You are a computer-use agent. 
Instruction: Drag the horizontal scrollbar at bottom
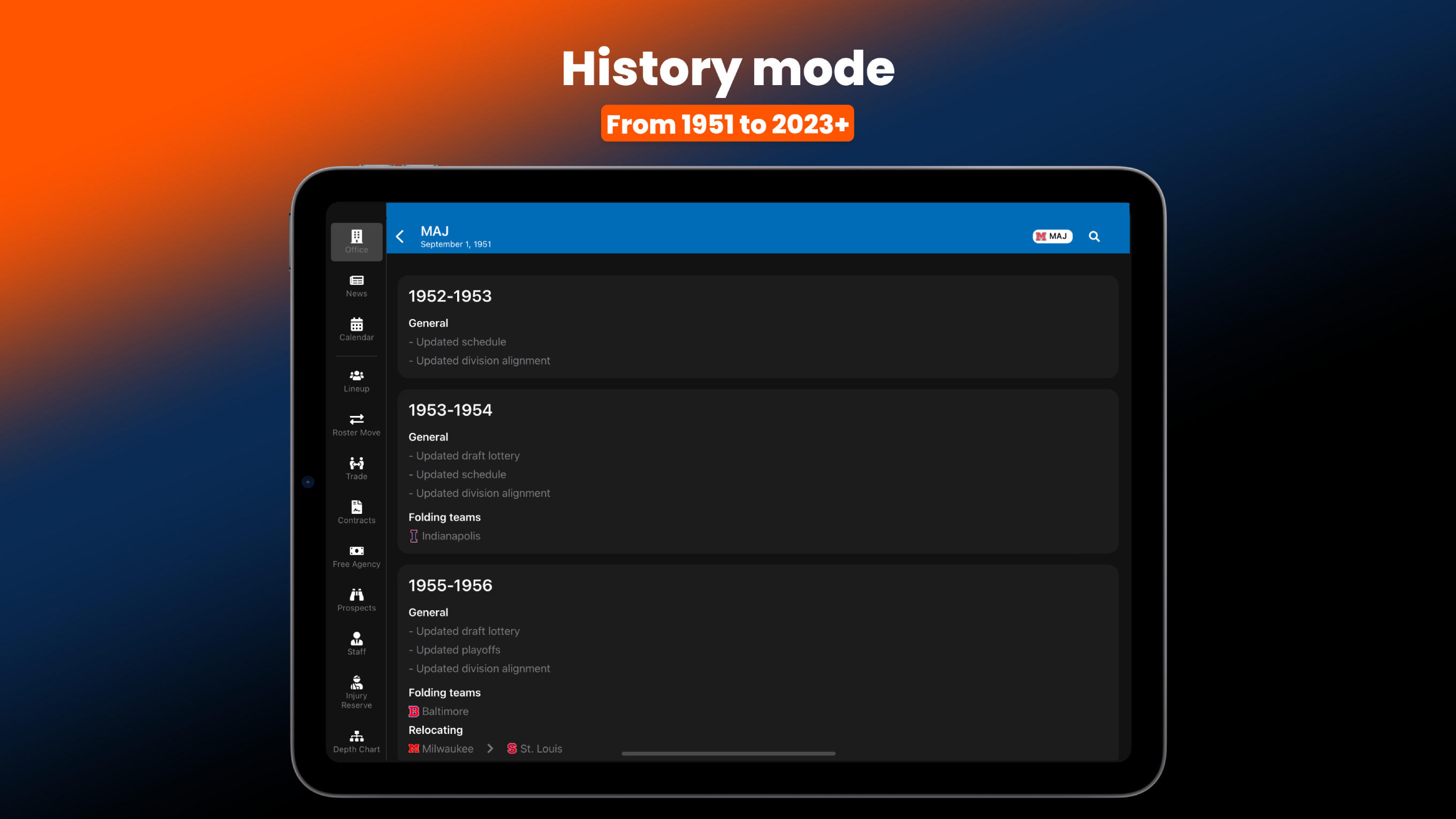click(x=728, y=755)
